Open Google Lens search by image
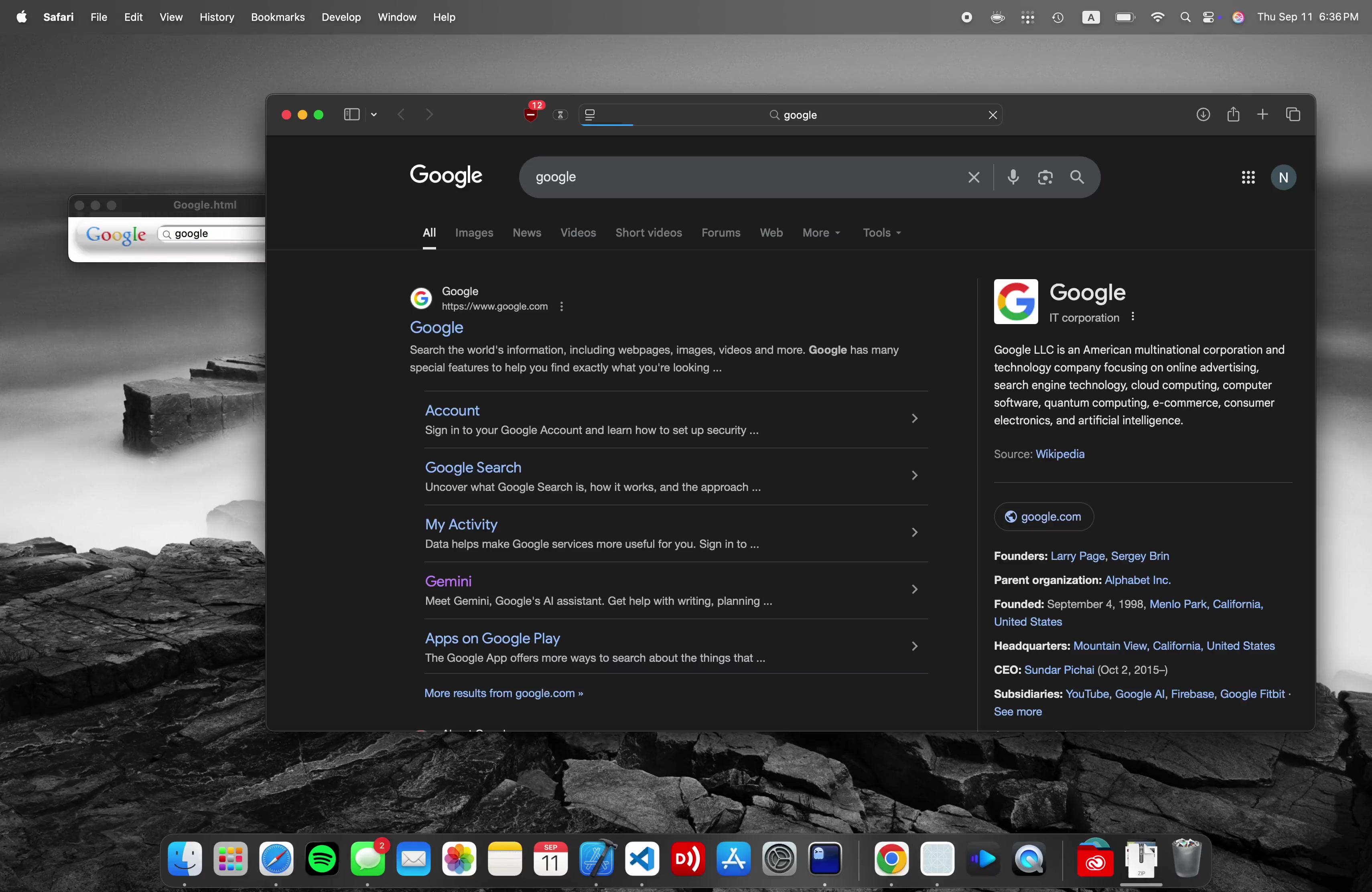This screenshot has height=892, width=1372. pos(1045,178)
